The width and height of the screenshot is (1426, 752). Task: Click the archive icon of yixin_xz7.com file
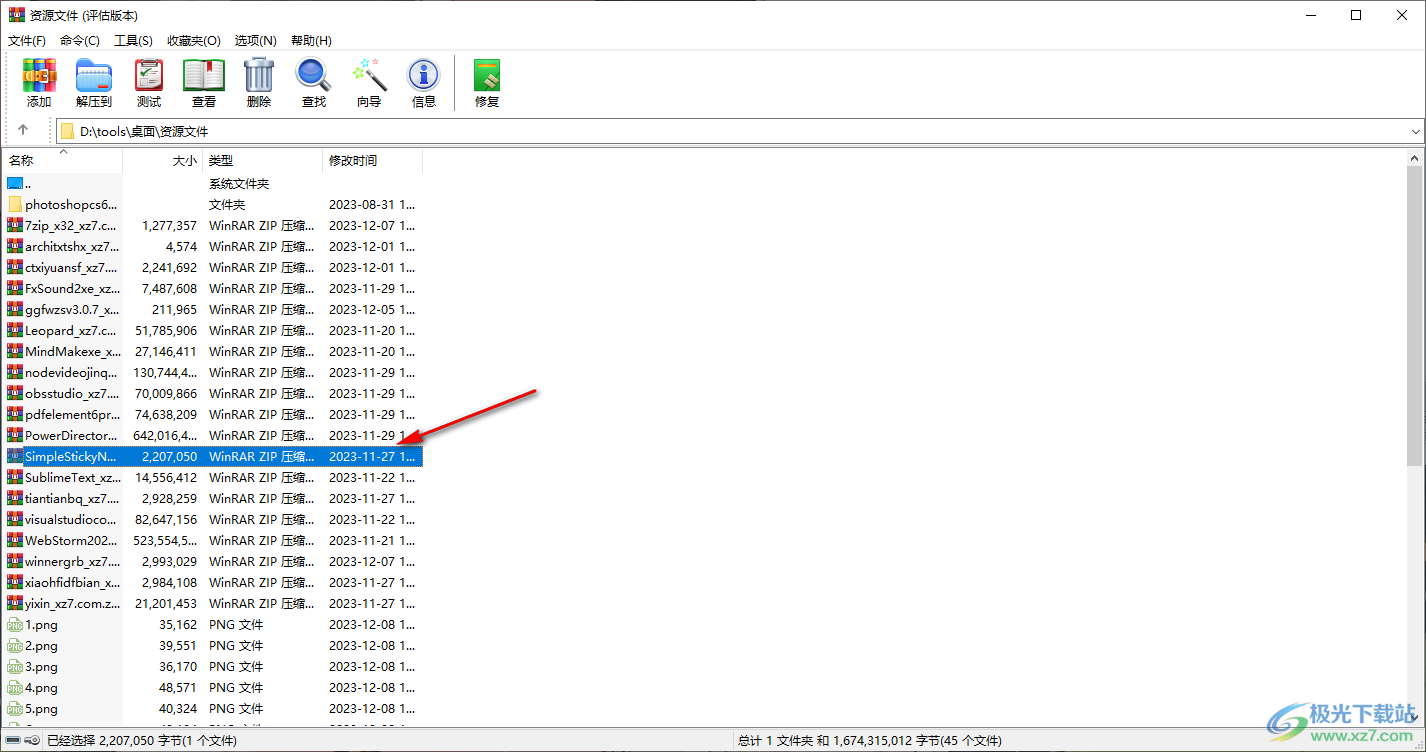click(15, 603)
